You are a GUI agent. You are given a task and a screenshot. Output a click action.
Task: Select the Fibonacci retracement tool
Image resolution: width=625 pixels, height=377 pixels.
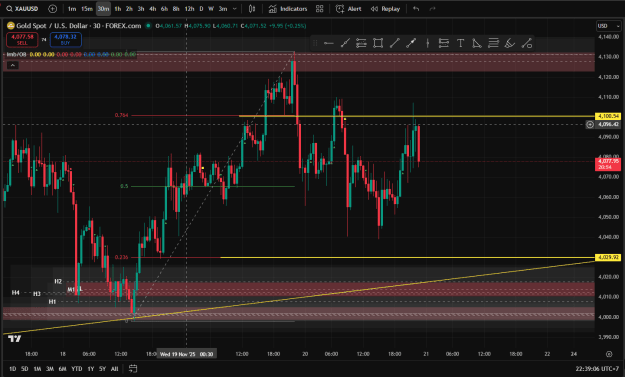(493, 43)
